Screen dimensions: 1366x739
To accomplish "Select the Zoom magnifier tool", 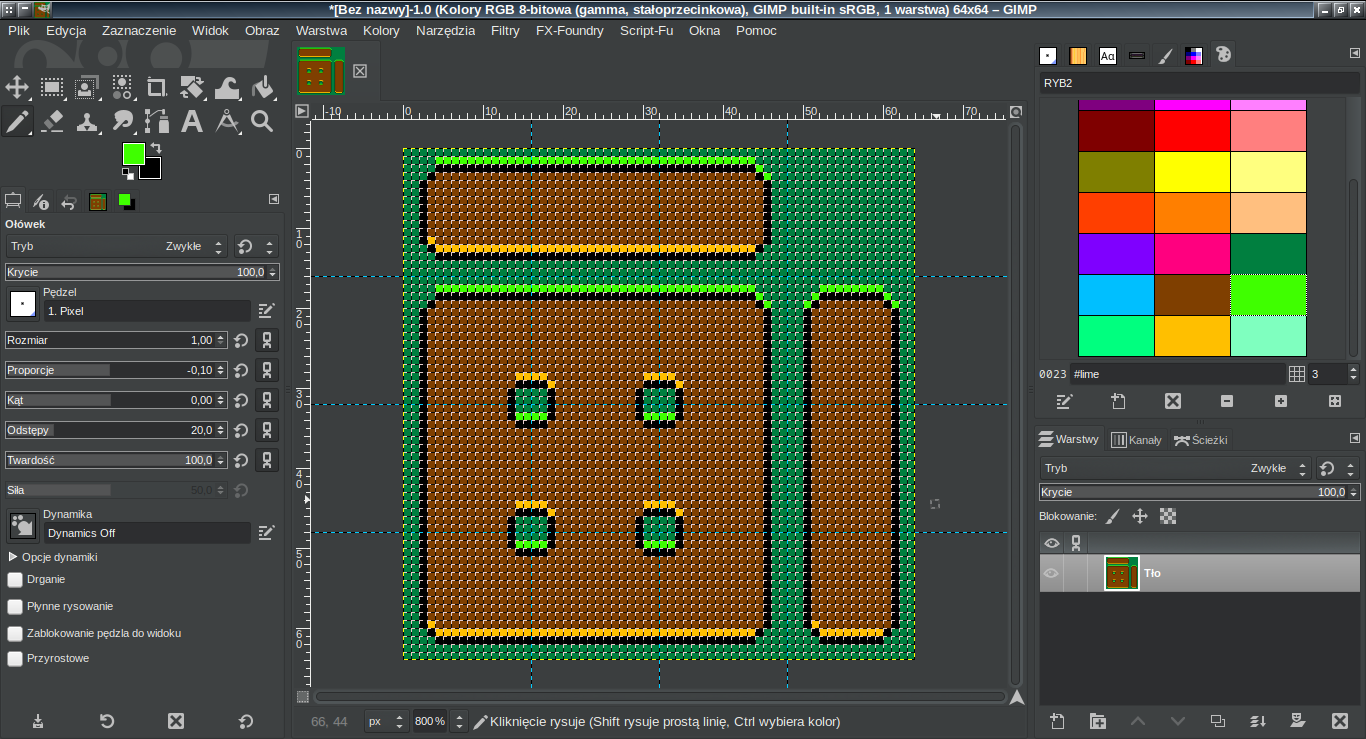I will [x=262, y=122].
